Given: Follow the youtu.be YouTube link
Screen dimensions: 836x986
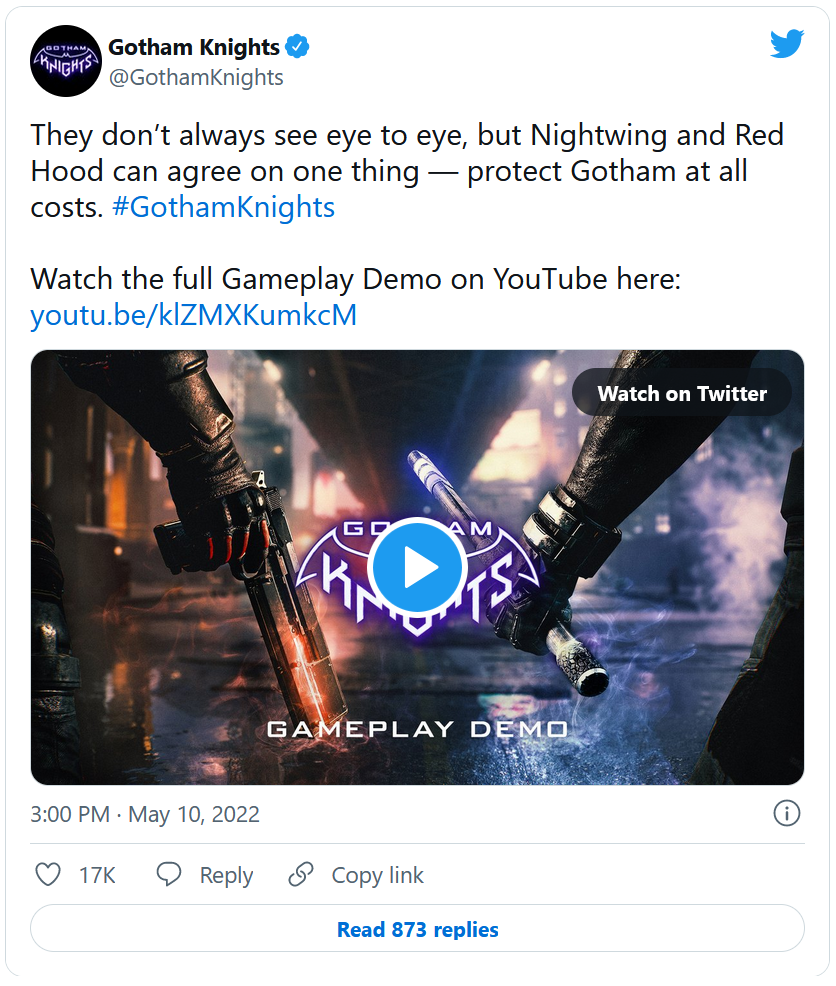Looking at the screenshot, I should click(x=193, y=315).
